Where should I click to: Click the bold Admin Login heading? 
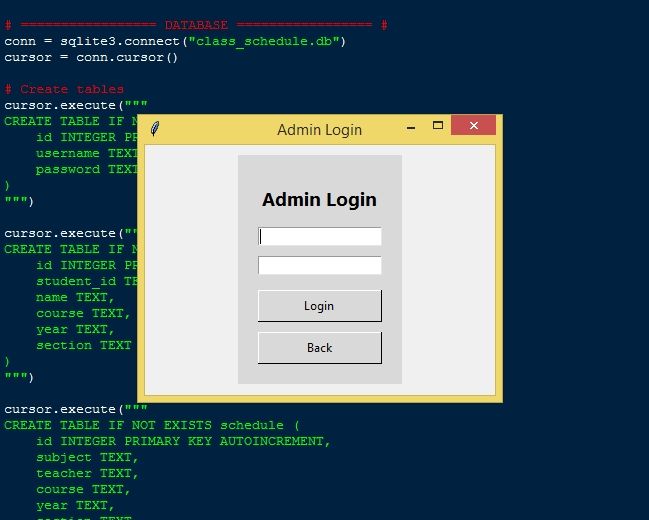click(x=319, y=200)
